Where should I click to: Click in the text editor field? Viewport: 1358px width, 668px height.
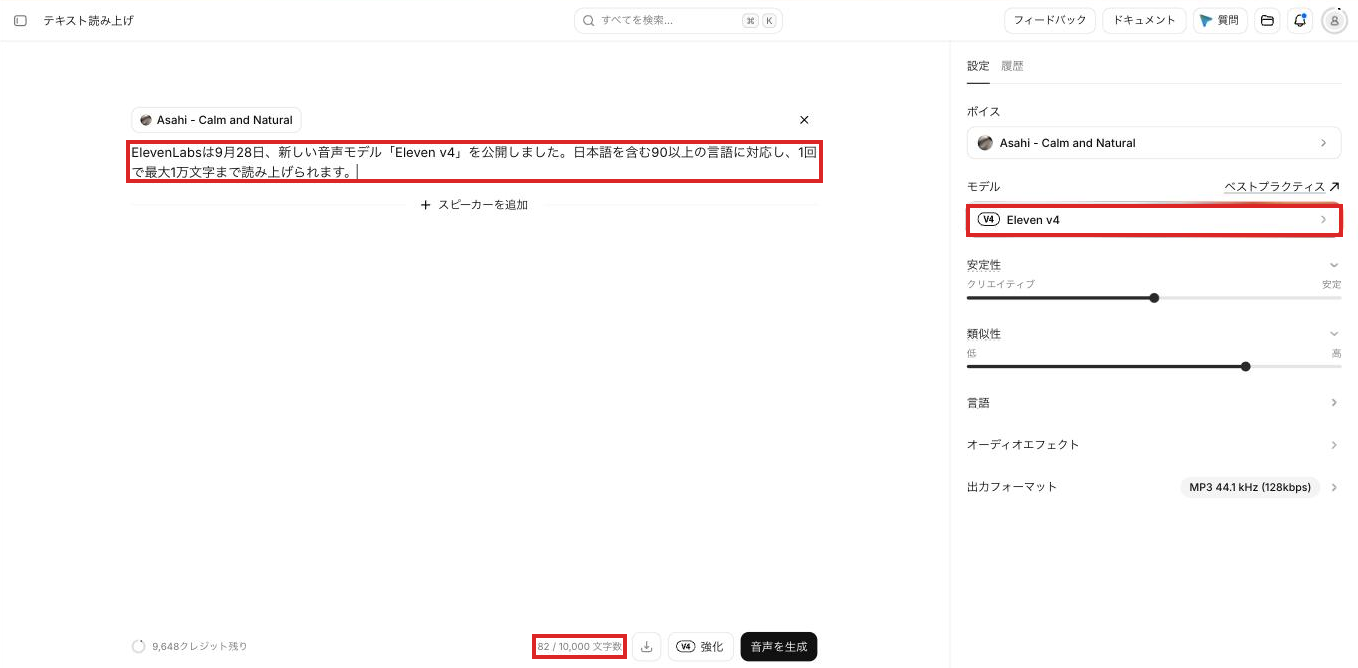475,162
